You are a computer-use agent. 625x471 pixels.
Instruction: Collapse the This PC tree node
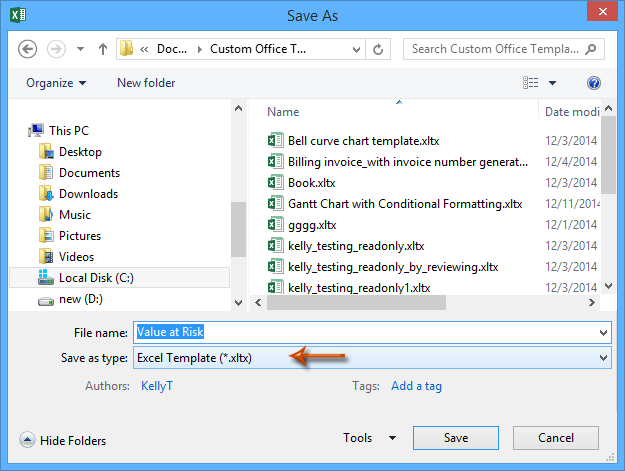25,131
